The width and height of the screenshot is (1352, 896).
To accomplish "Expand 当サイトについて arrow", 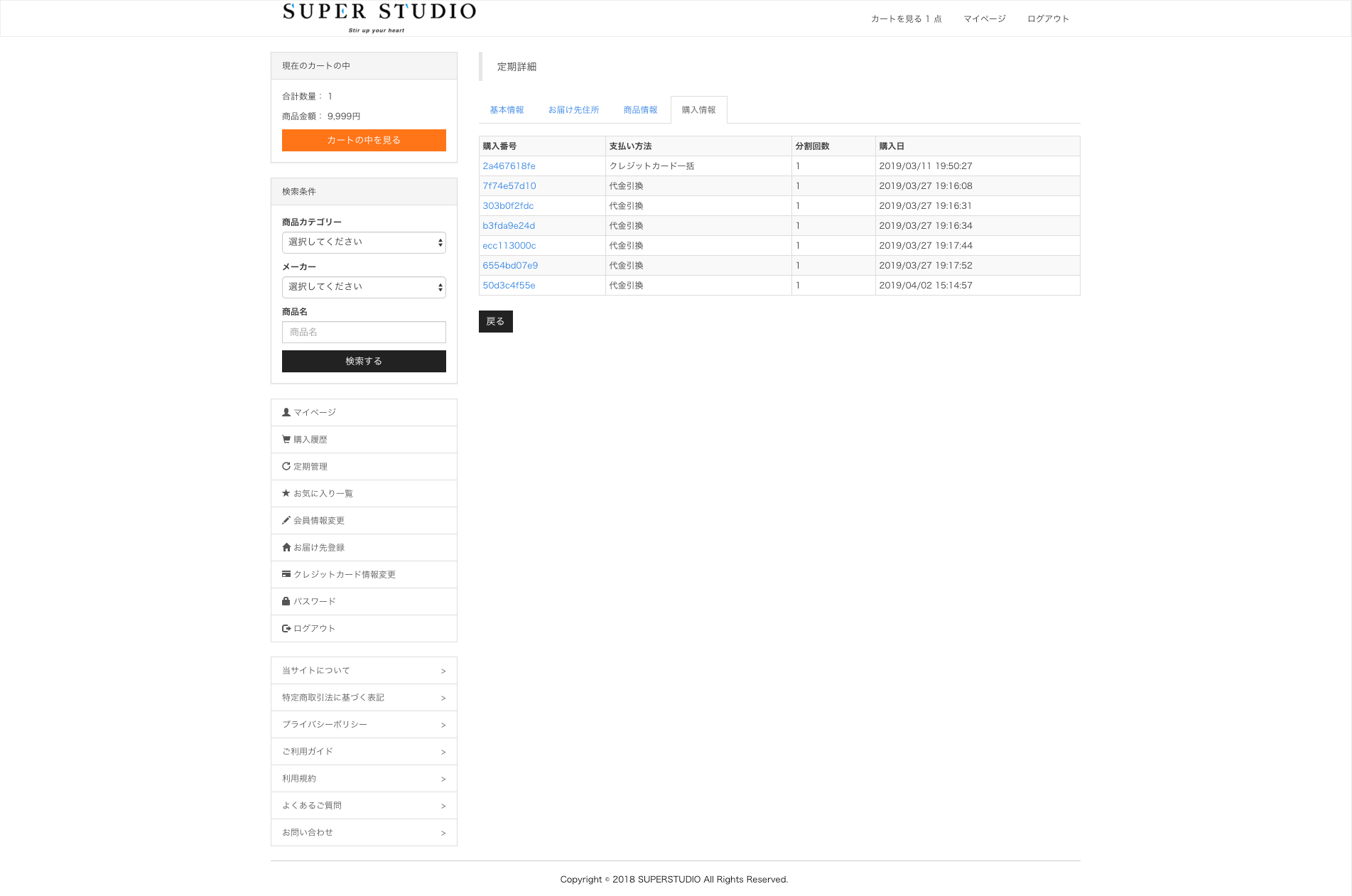I will click(x=443, y=671).
